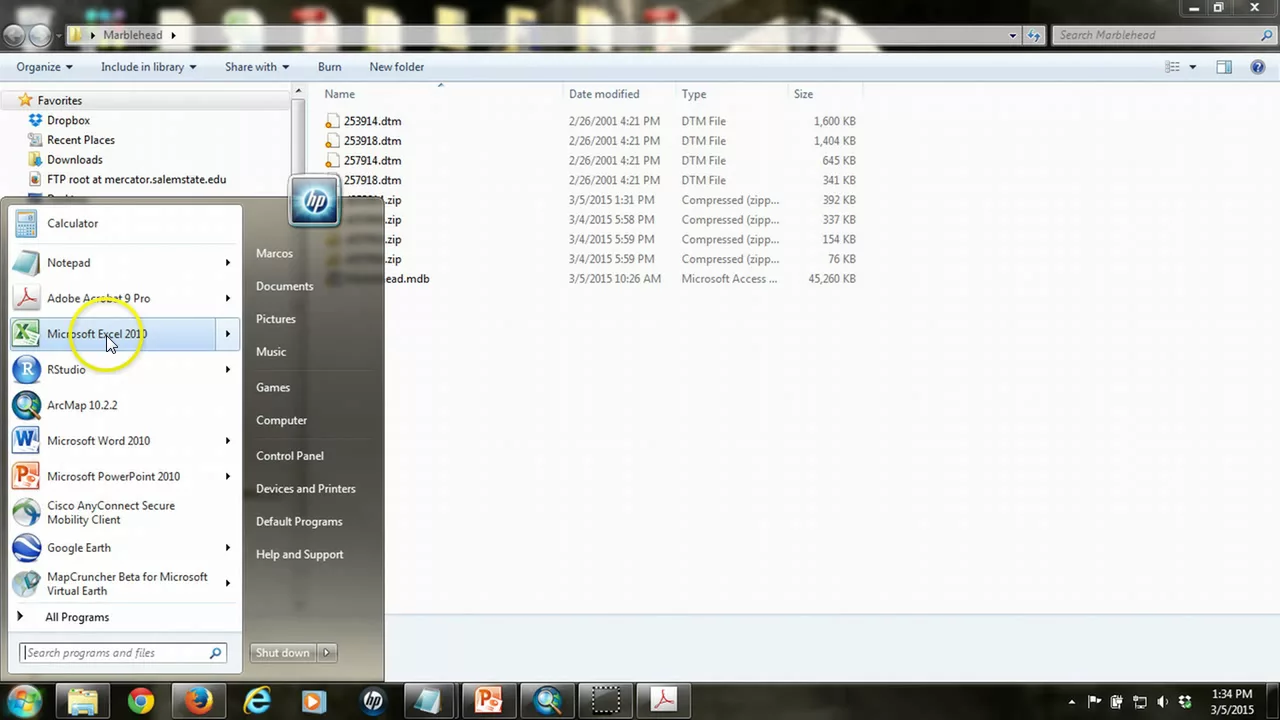Image resolution: width=1280 pixels, height=720 pixels.
Task: Open Recent Places in the sidebar
Action: tap(81, 140)
